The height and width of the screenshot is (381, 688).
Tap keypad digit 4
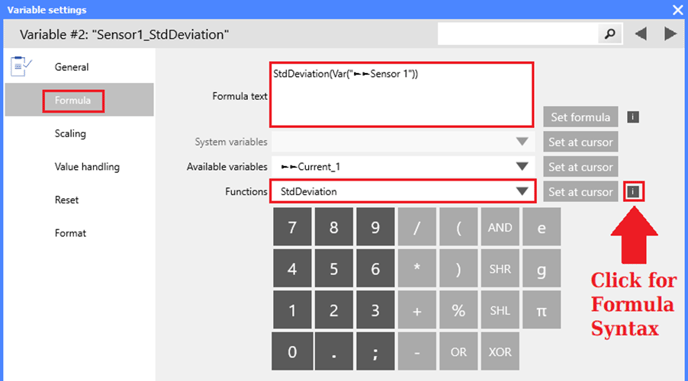click(292, 269)
